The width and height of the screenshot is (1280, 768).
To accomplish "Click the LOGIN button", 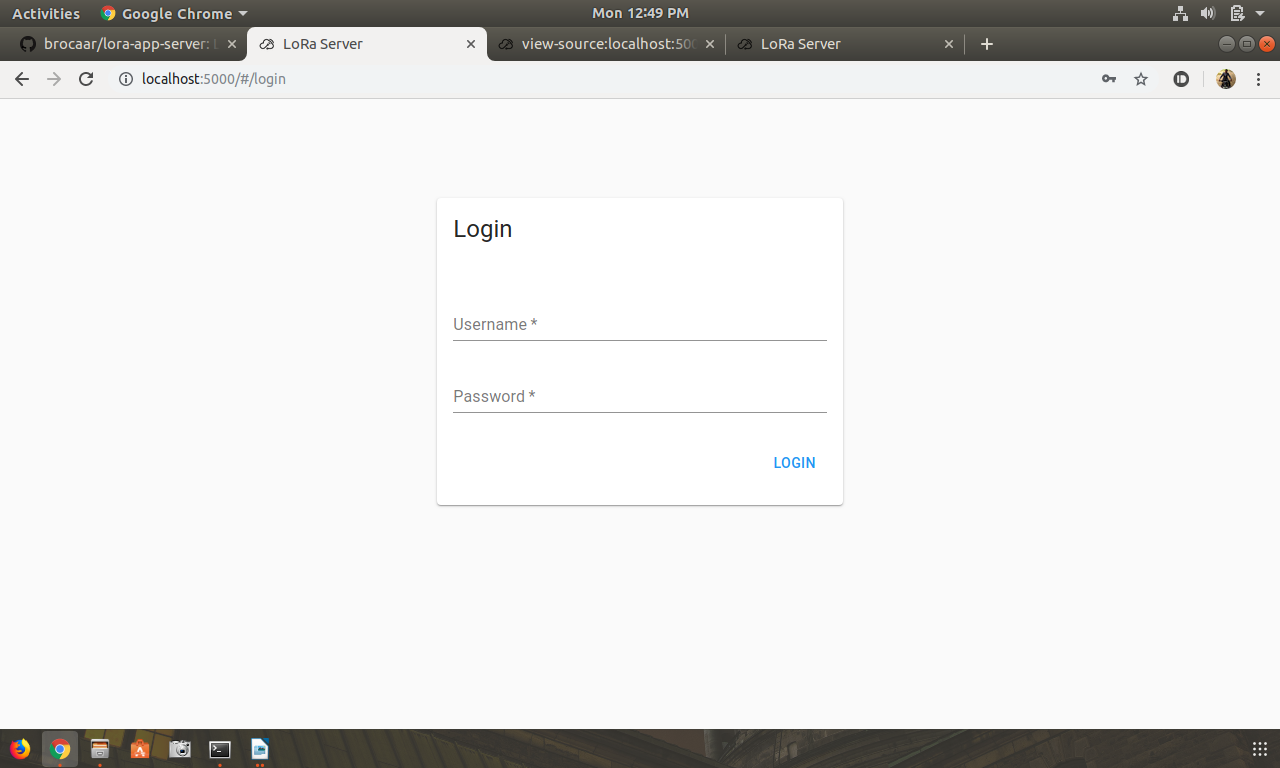I will tap(794, 463).
